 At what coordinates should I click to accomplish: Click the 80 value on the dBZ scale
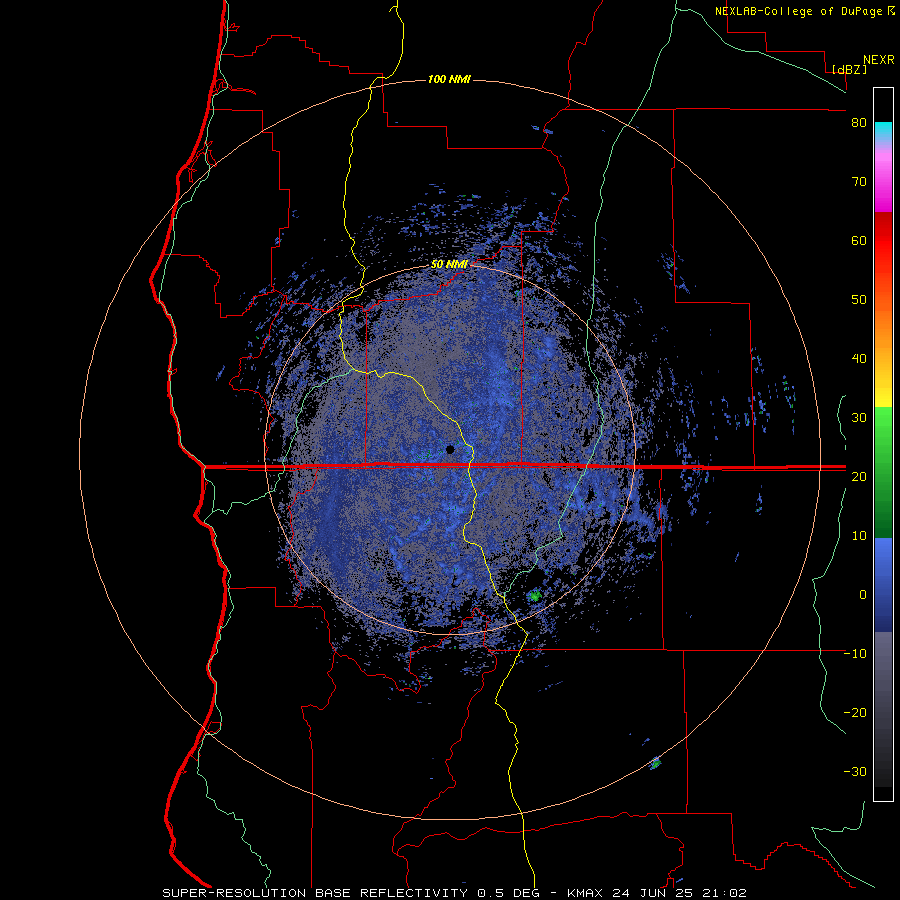(859, 123)
